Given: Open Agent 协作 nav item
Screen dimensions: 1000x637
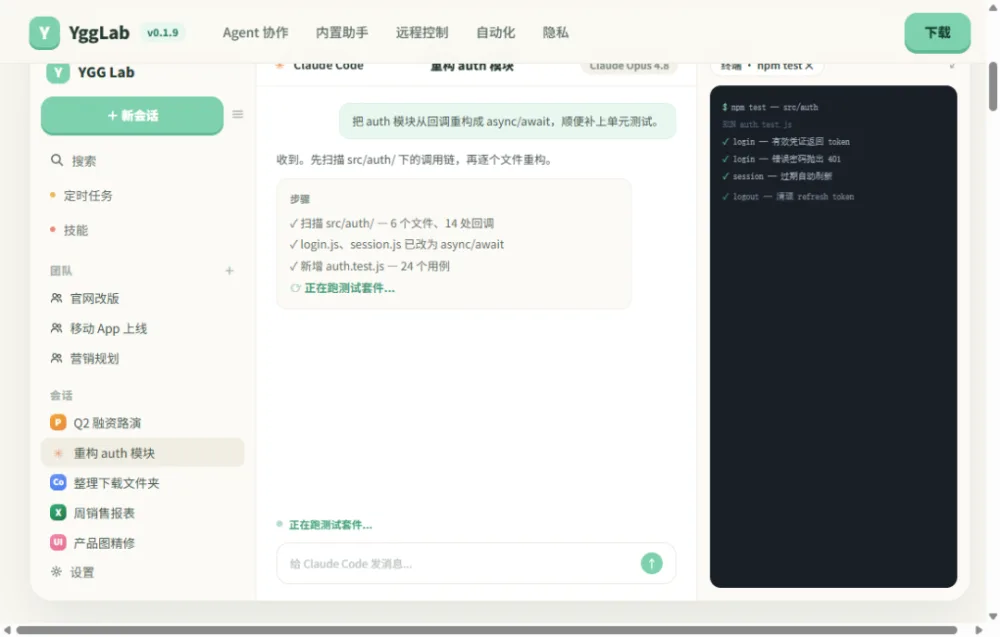Looking at the screenshot, I should pos(255,33).
